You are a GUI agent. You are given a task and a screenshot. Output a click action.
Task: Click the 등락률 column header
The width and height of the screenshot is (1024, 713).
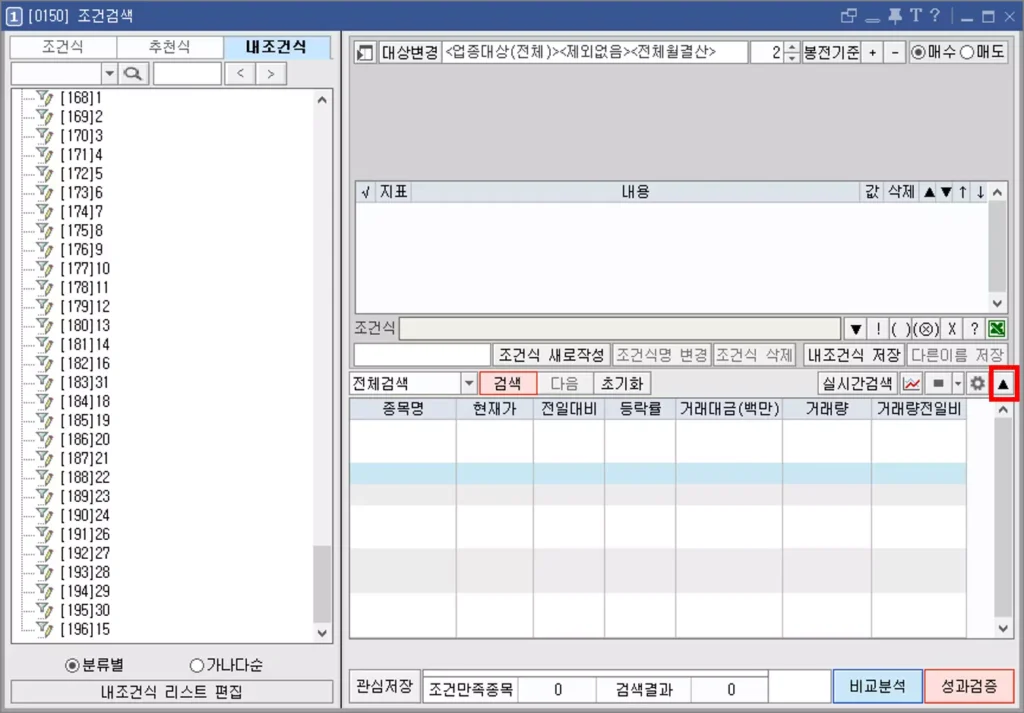pos(640,409)
